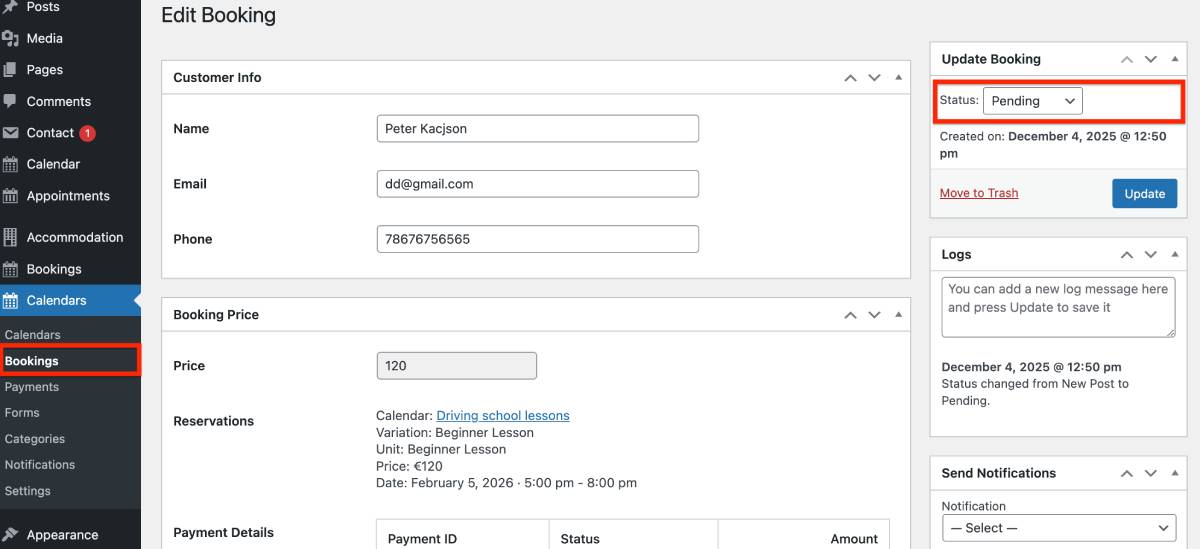Toggle the Logs panel triangle
Image resolution: width=1200 pixels, height=549 pixels.
click(1175, 255)
